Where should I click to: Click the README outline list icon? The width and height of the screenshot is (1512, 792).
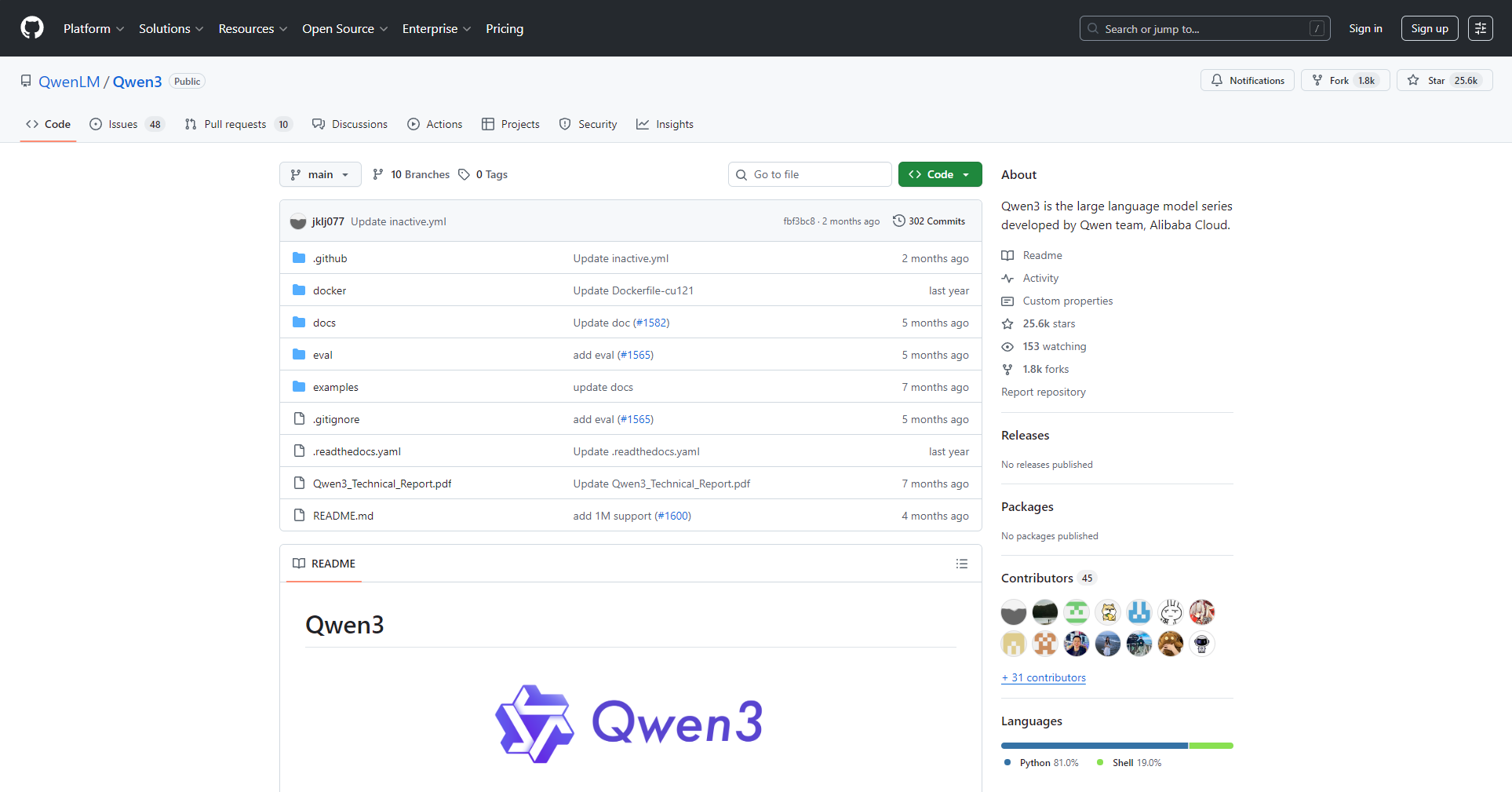coord(961,564)
